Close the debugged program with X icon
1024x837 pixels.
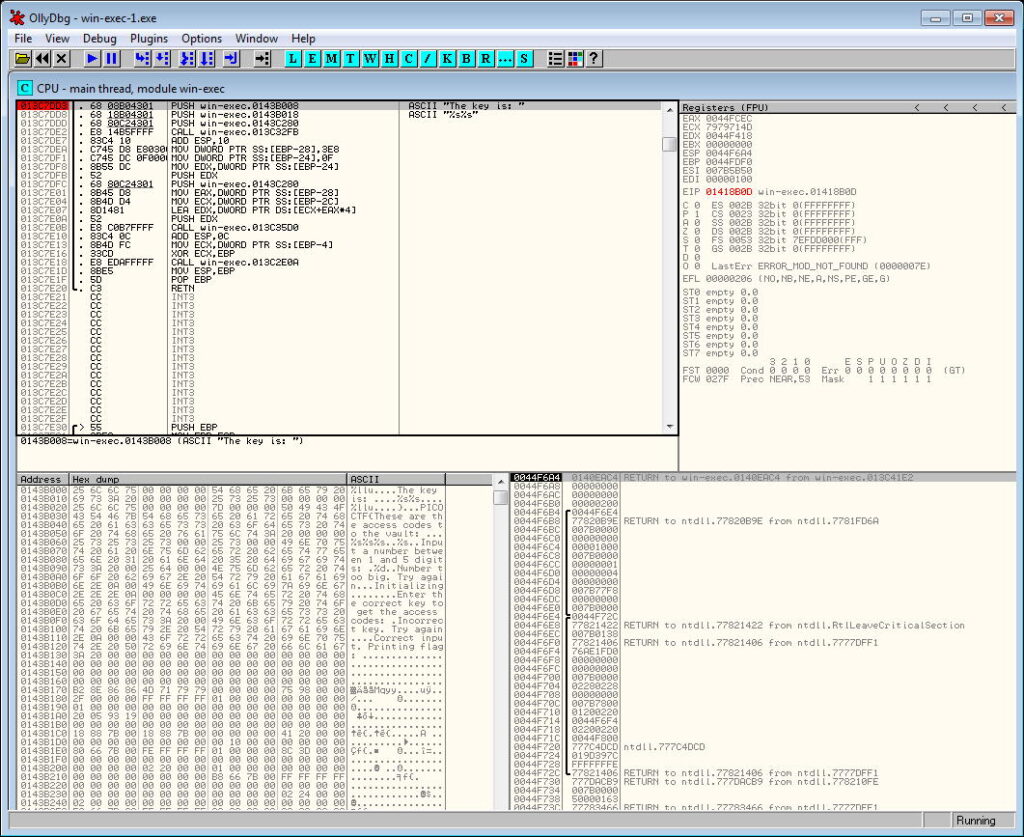61,59
